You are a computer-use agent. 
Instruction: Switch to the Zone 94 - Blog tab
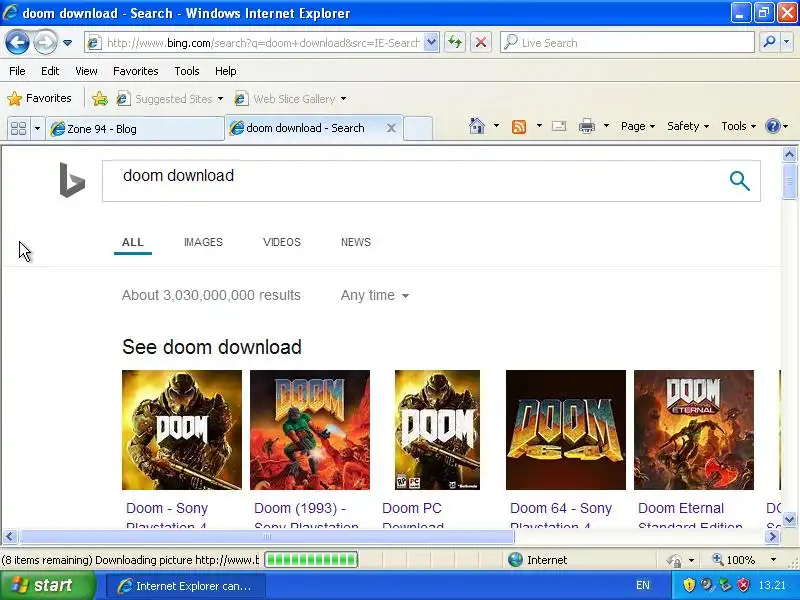click(135, 129)
